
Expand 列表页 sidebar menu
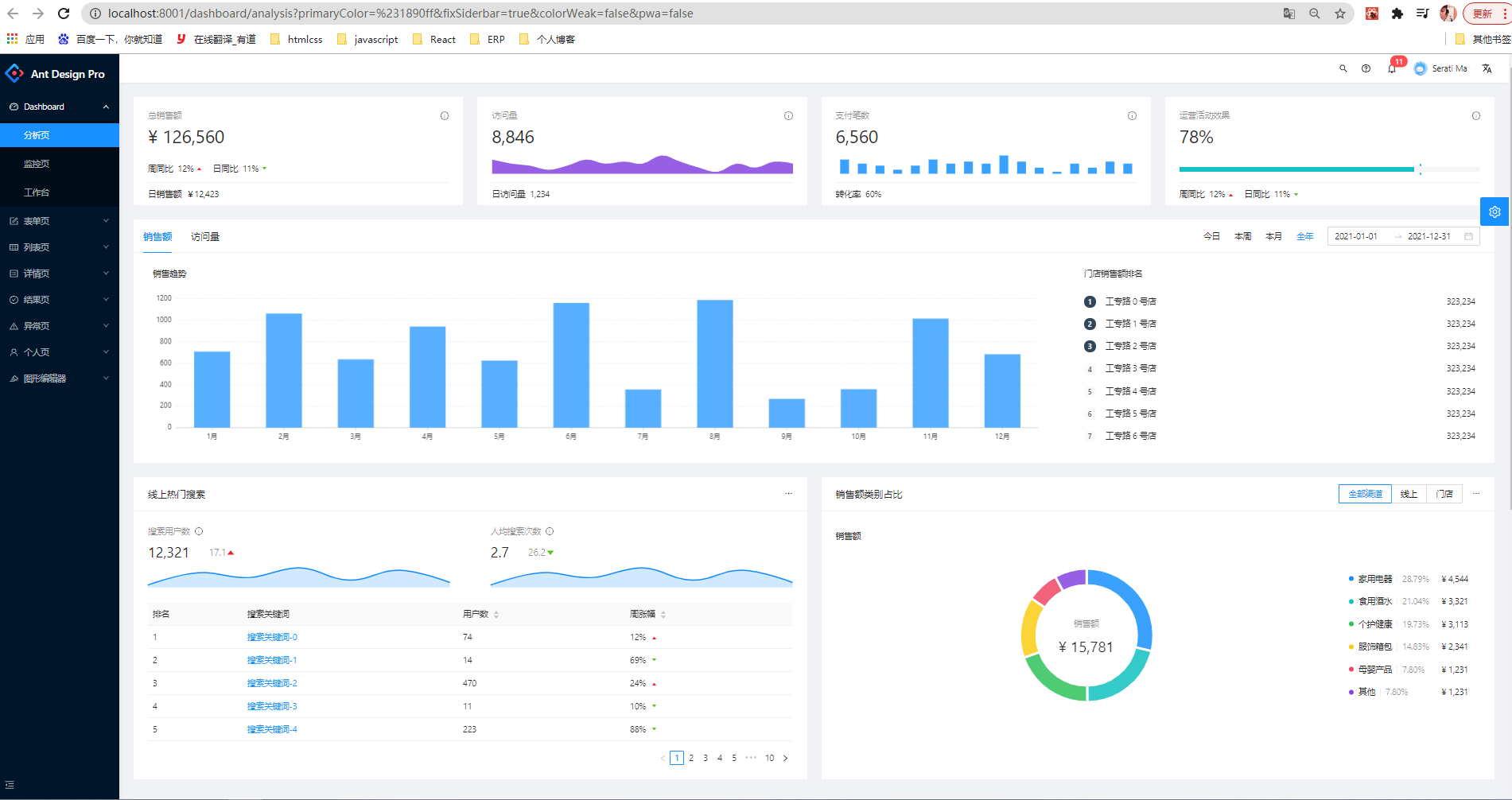(60, 247)
